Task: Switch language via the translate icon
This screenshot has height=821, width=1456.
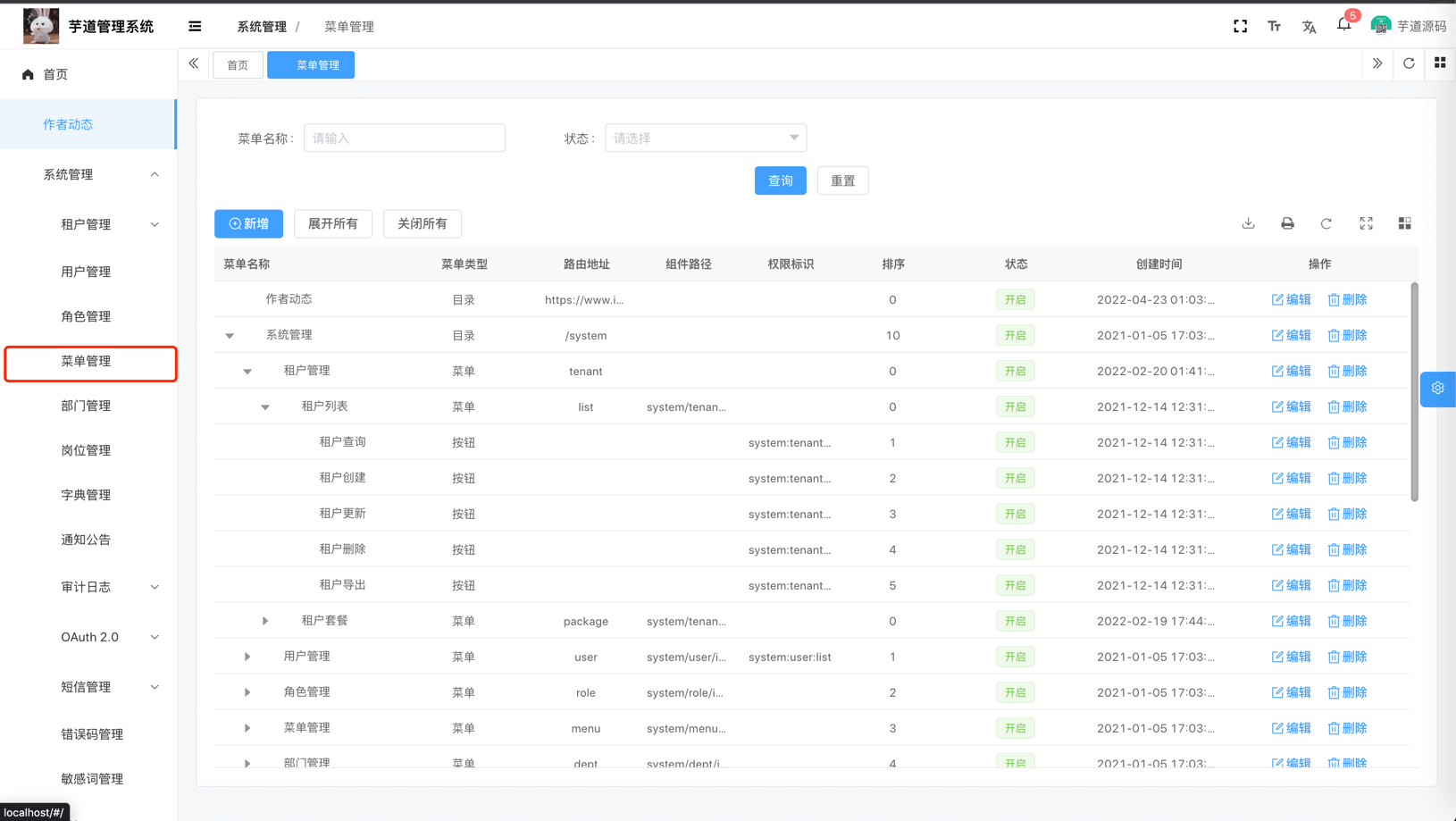Action: 1309,27
